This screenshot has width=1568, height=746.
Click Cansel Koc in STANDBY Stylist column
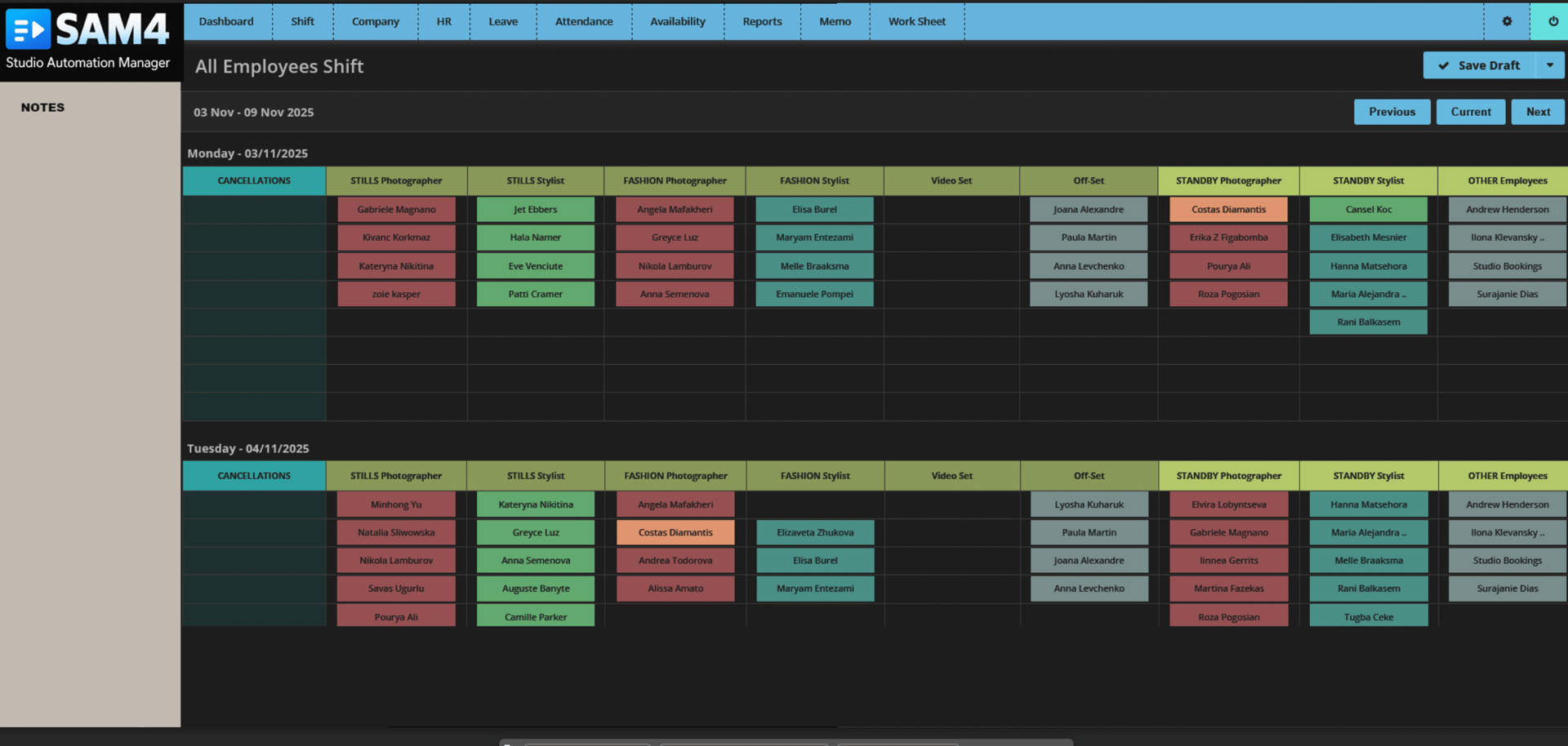pyautogui.click(x=1368, y=209)
